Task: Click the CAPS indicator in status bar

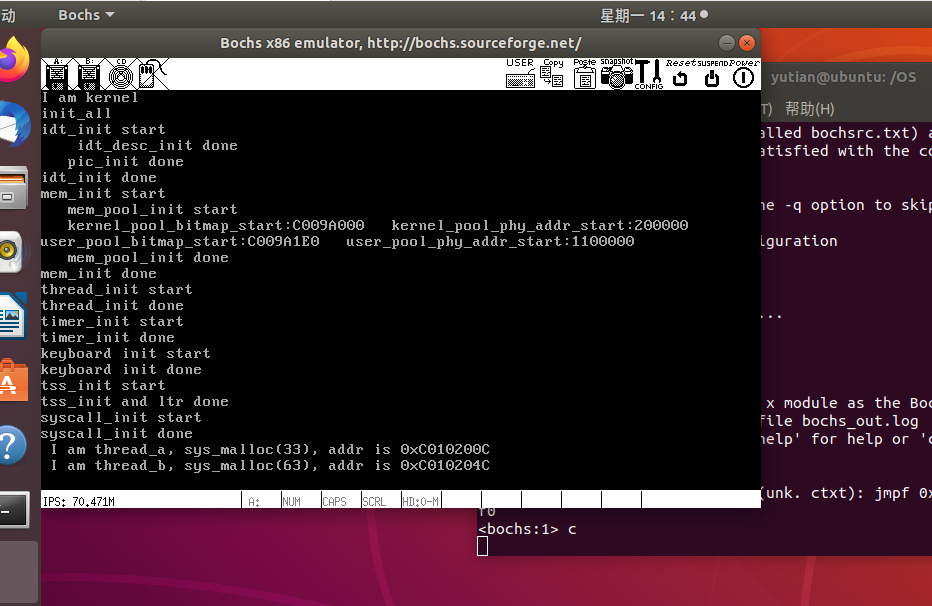Action: pyautogui.click(x=334, y=500)
